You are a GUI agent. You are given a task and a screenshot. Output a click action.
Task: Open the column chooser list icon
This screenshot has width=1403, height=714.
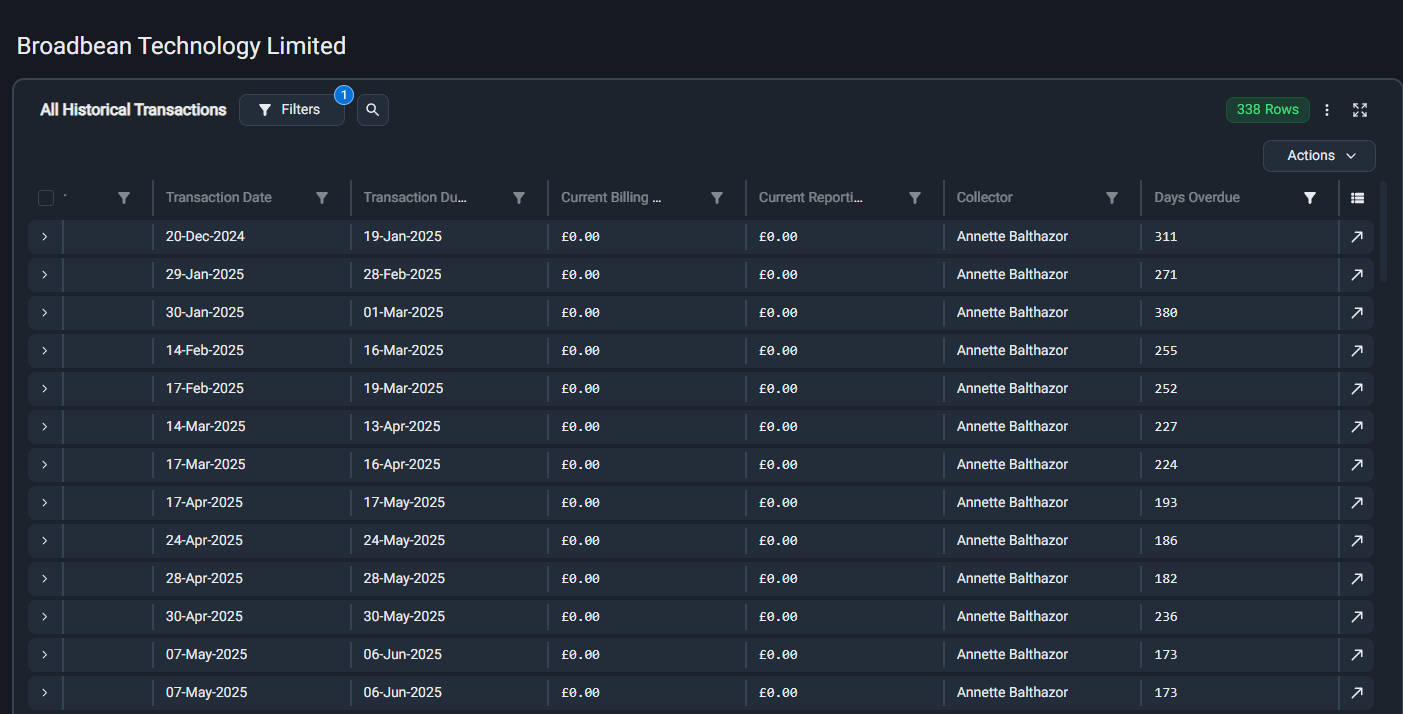(x=1357, y=198)
